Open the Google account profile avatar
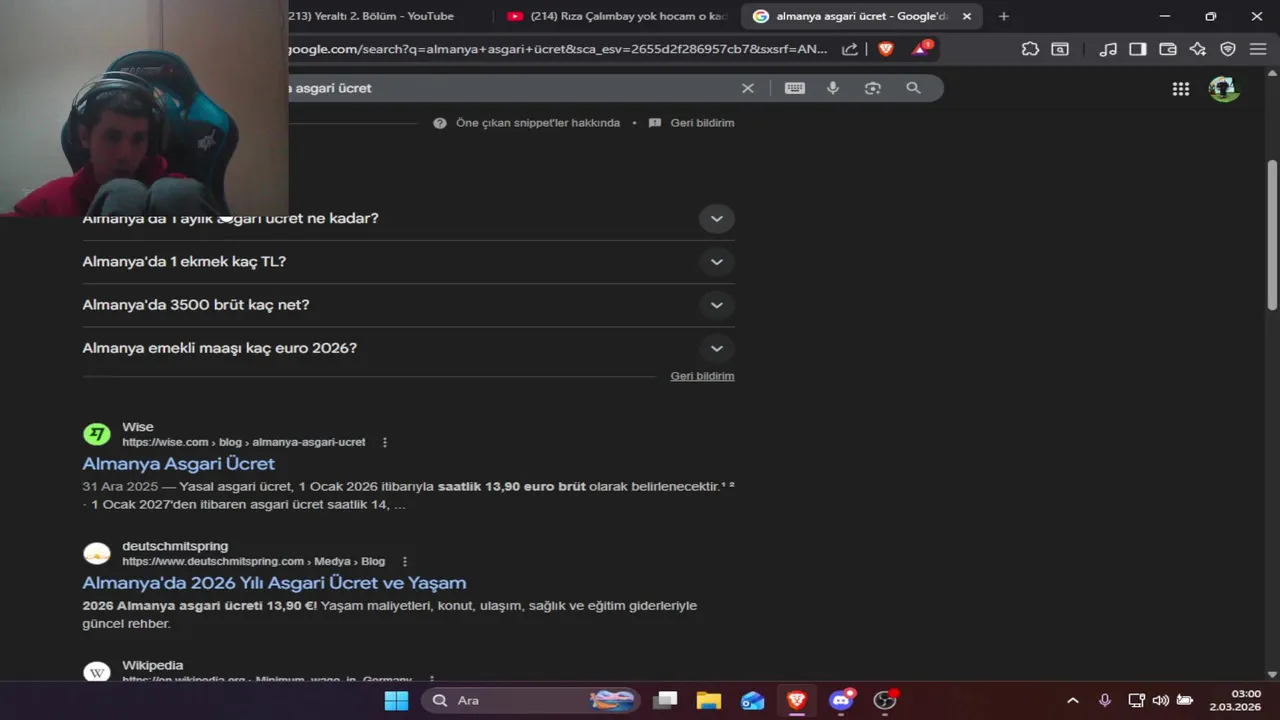The height and width of the screenshot is (720, 1280). tap(1224, 89)
